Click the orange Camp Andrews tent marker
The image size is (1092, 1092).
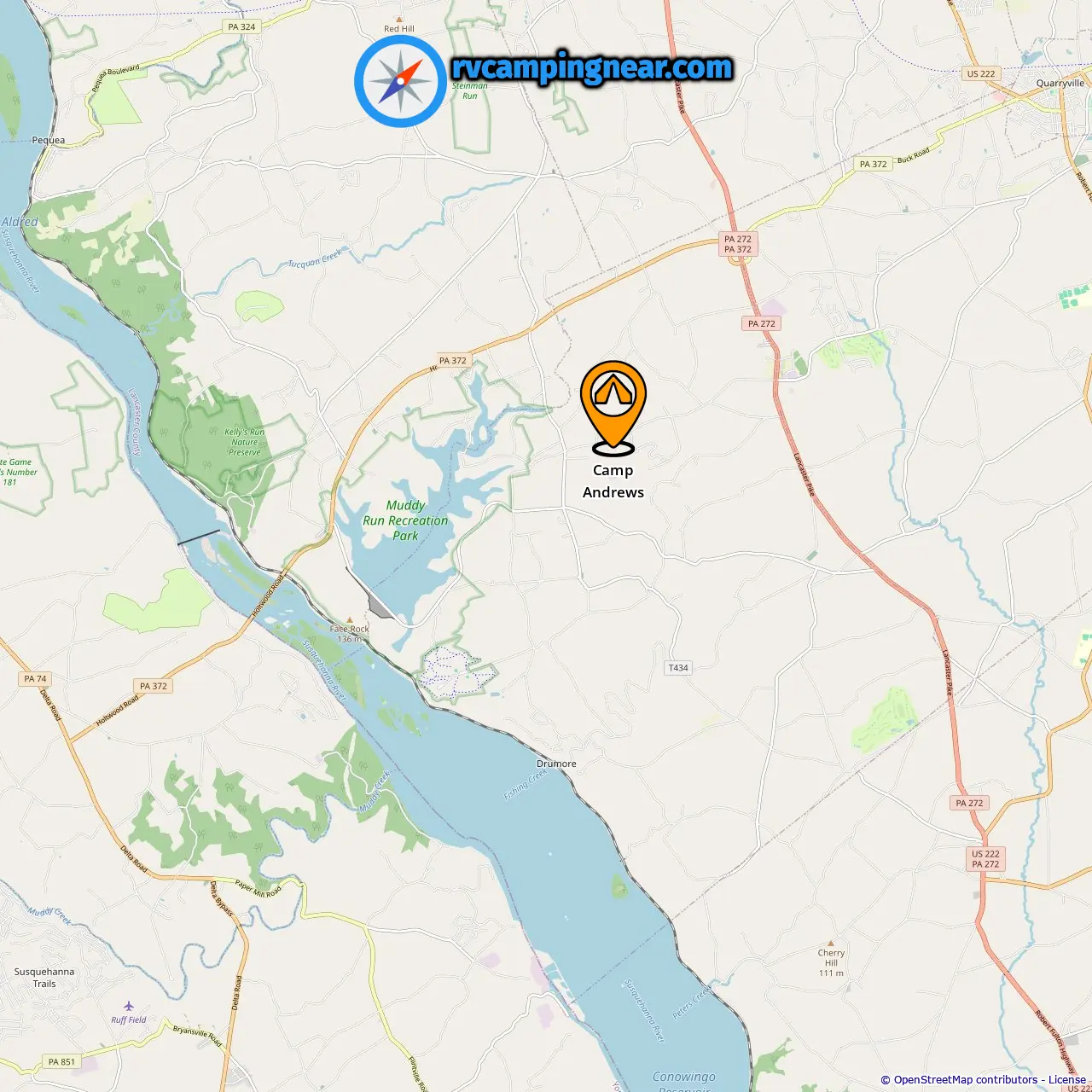(x=613, y=407)
